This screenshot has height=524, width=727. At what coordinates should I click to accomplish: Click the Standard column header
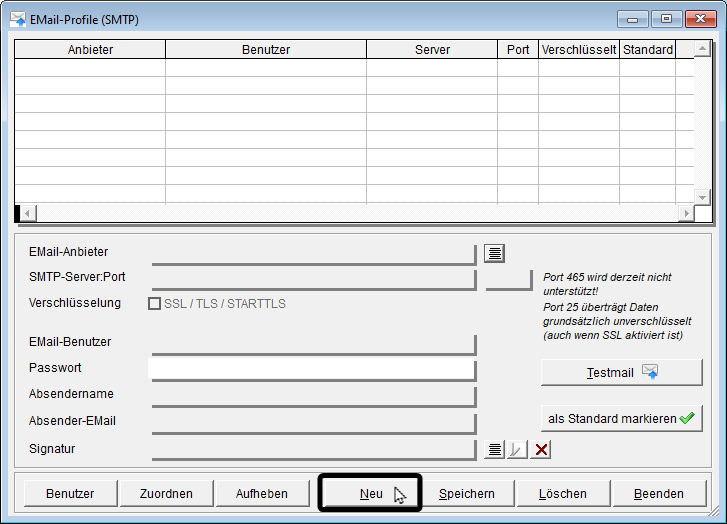(648, 50)
